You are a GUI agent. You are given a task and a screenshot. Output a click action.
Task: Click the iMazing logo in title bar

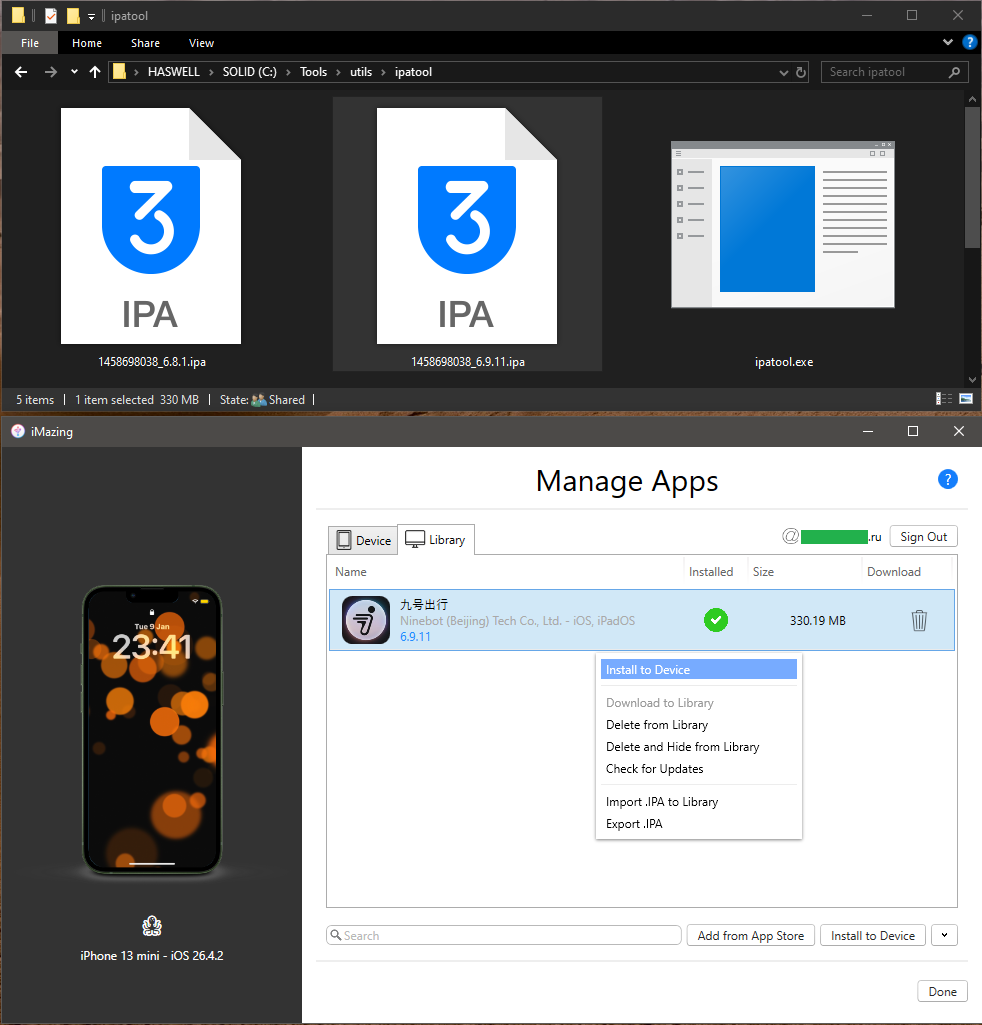[x=18, y=431]
